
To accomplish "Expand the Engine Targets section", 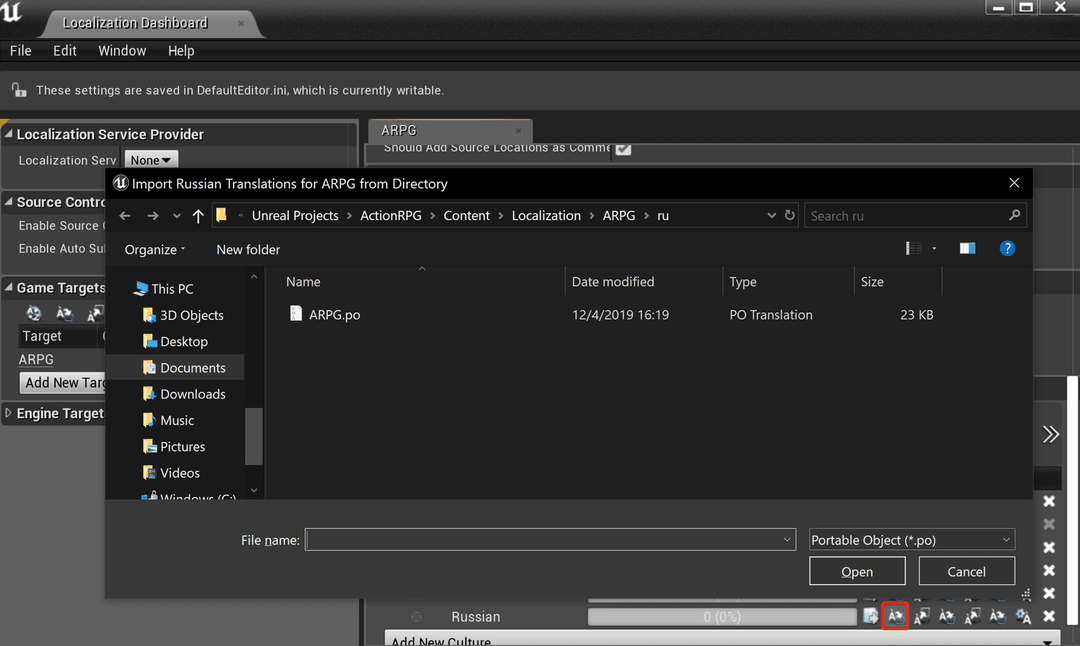I will pyautogui.click(x=9, y=413).
